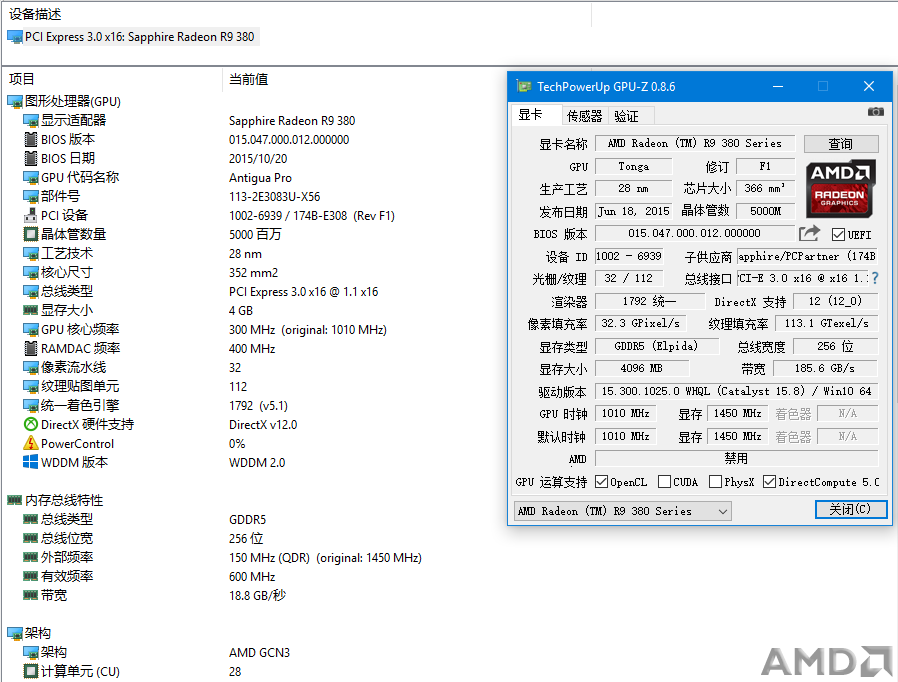Image resolution: width=898 pixels, height=682 pixels.
Task: Click the 显卡名称 value field
Action: [695, 143]
